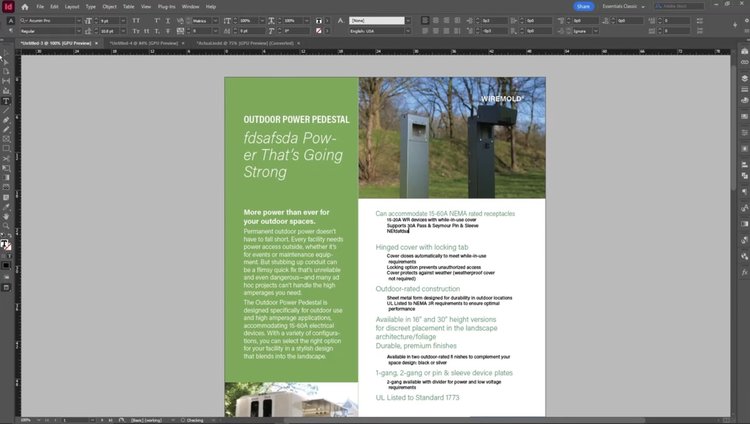The height and width of the screenshot is (424, 750).
Task: Switch to Character Formatting Controls (A icon)
Action: point(10,21)
